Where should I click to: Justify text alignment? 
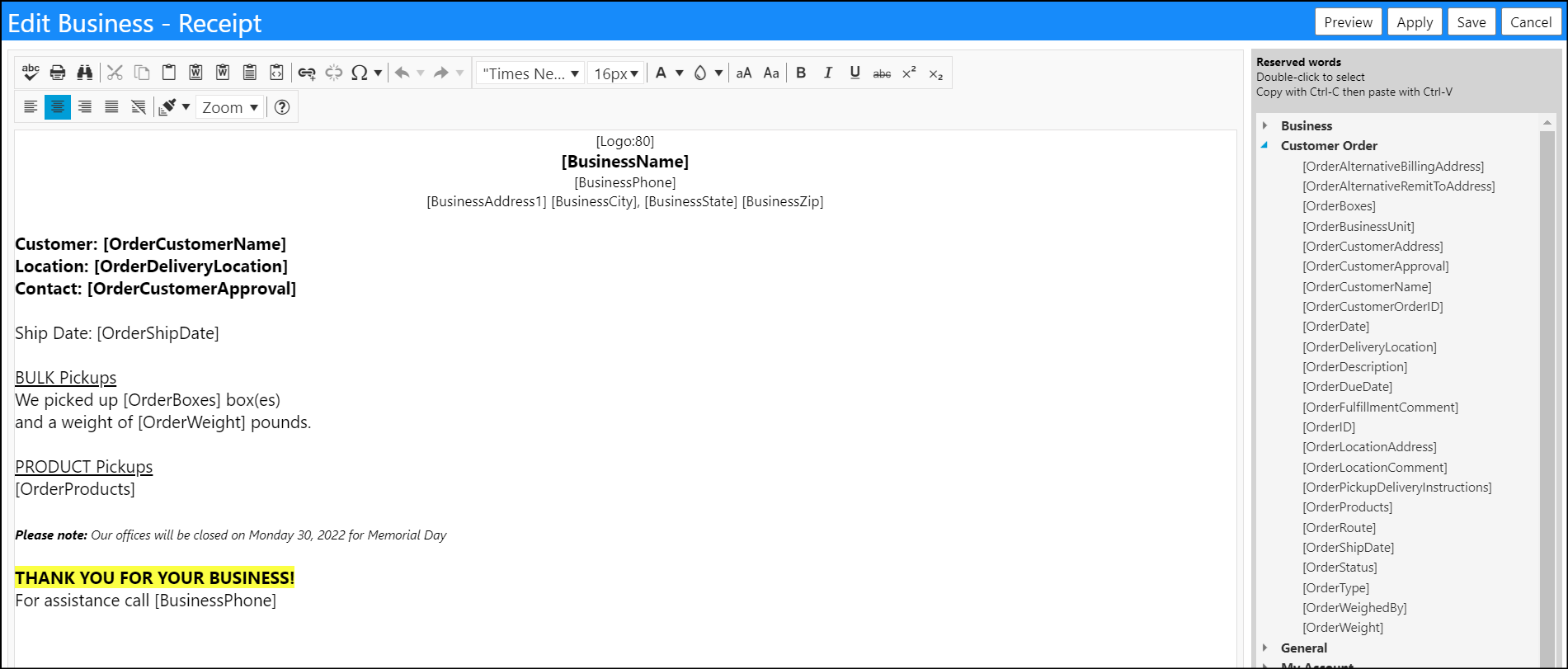[112, 107]
